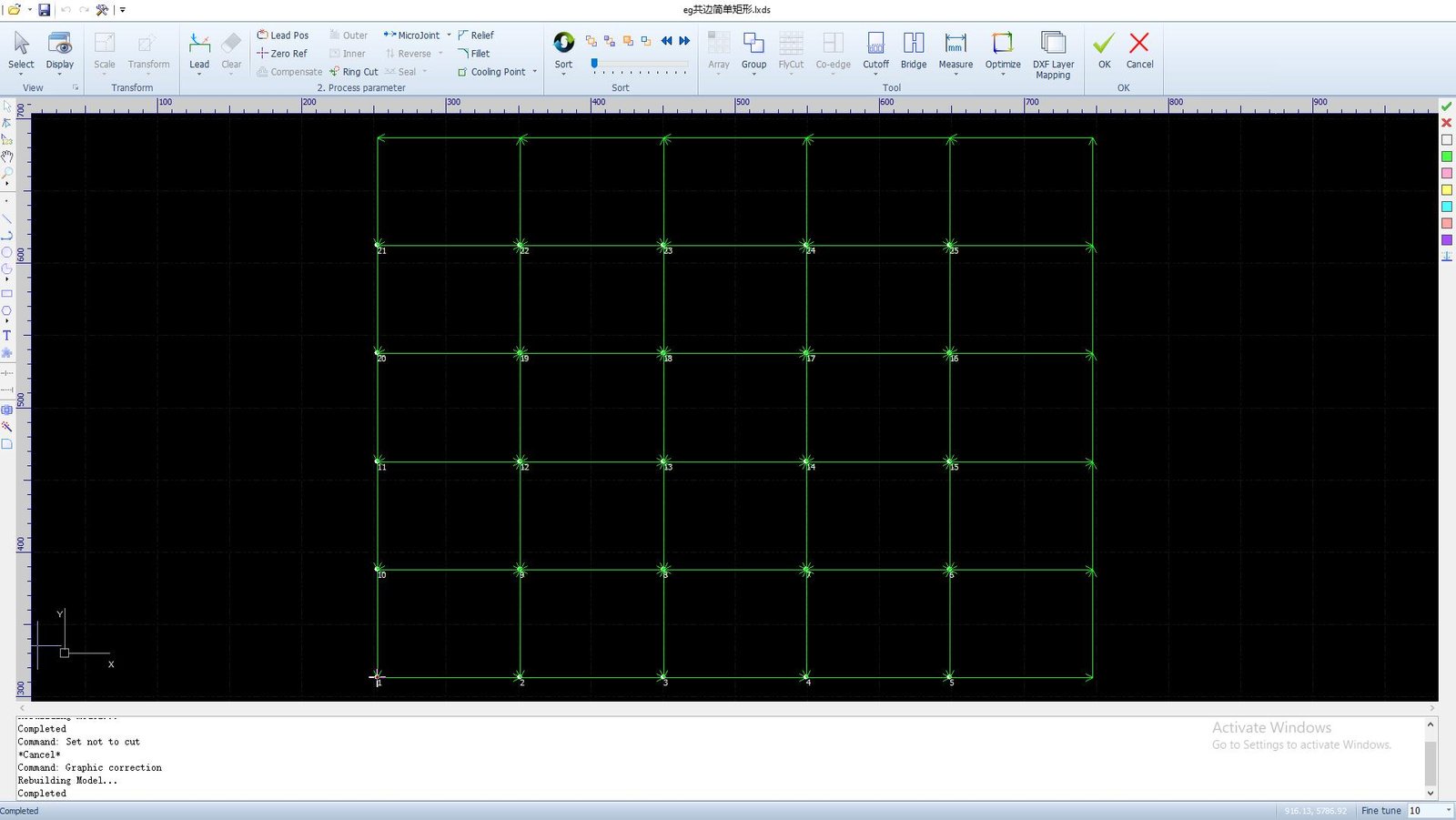Select the line drawing tool in left toolbar
The width and height of the screenshot is (1456, 820).
7,219
